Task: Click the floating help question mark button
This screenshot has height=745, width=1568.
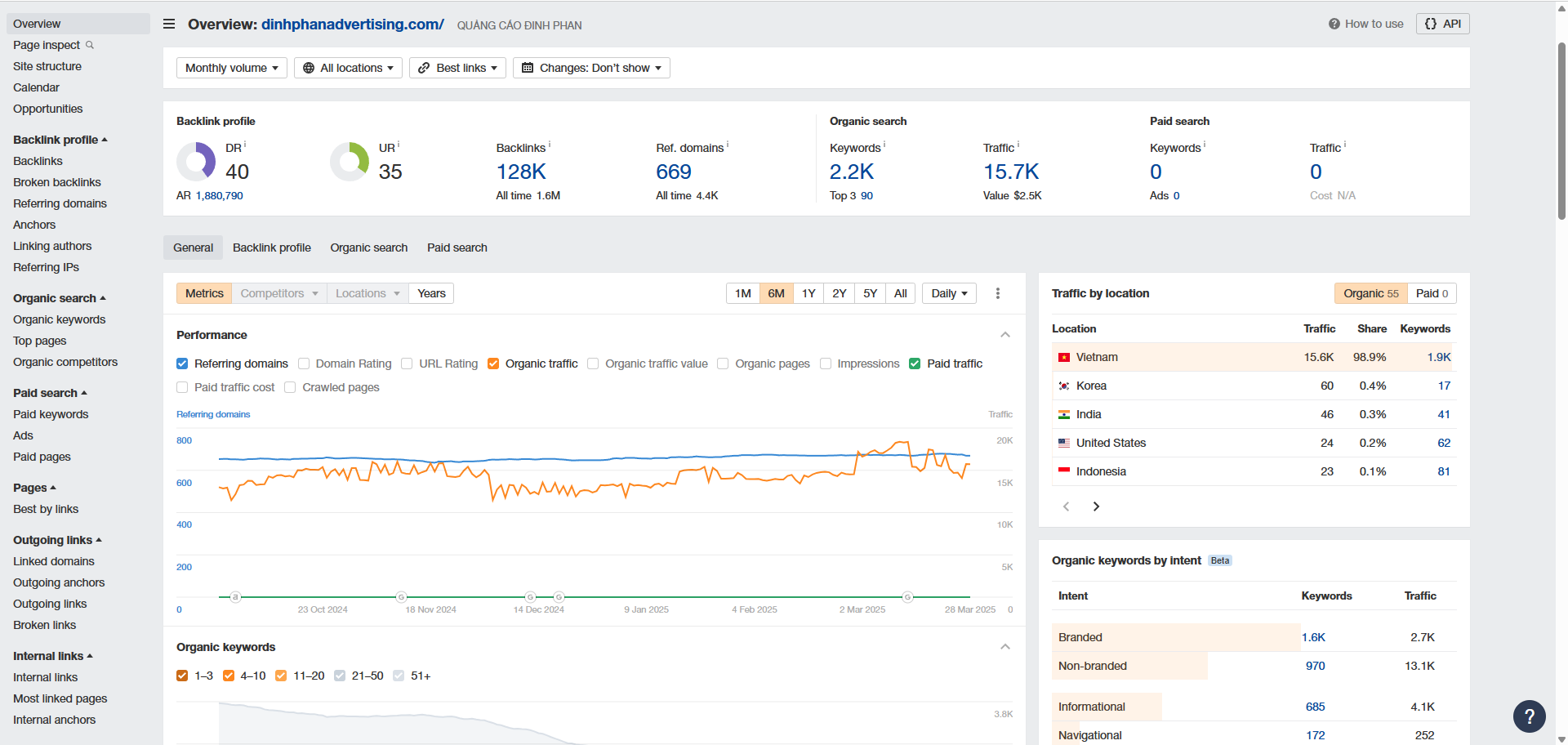Action: click(1529, 716)
